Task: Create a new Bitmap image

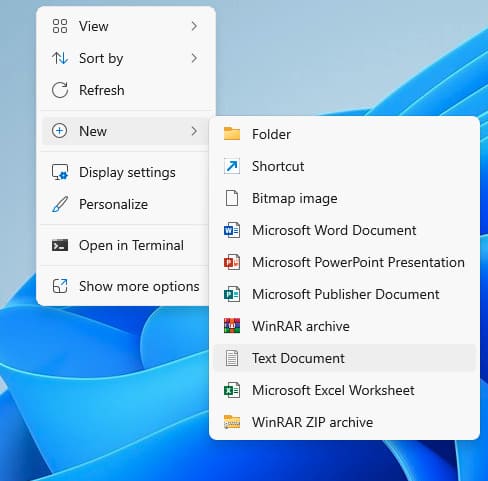Action: (x=345, y=198)
